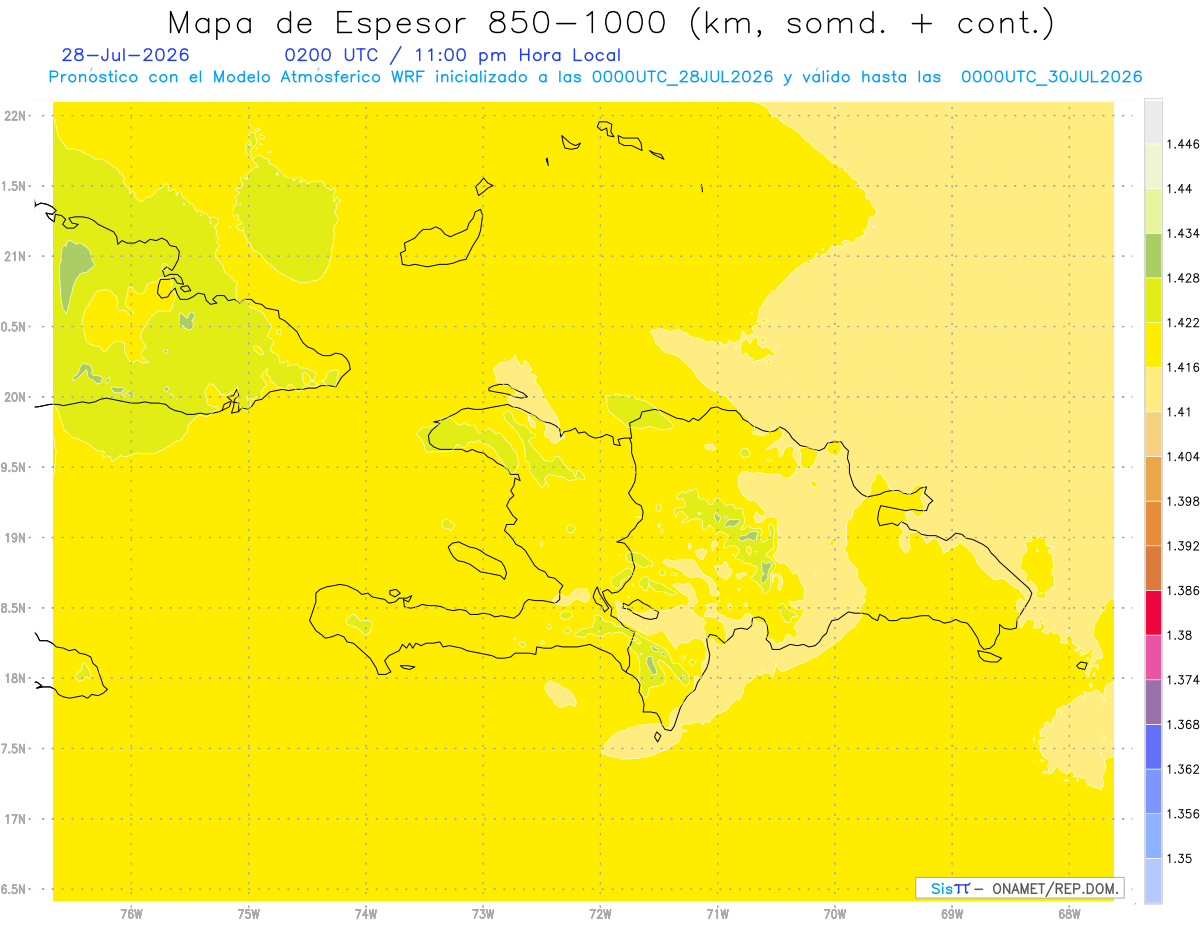This screenshot has height=927, width=1200.
Task: Click the '76W' longitude label
Action: coord(131,913)
